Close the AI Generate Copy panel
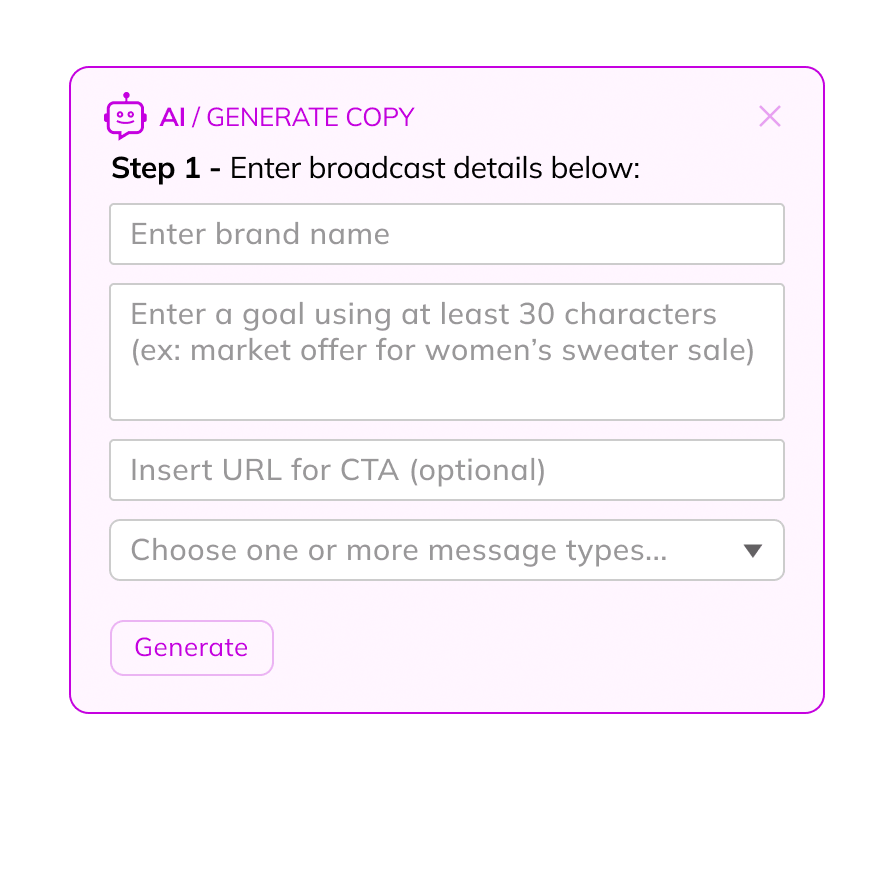The image size is (894, 870). click(x=769, y=116)
